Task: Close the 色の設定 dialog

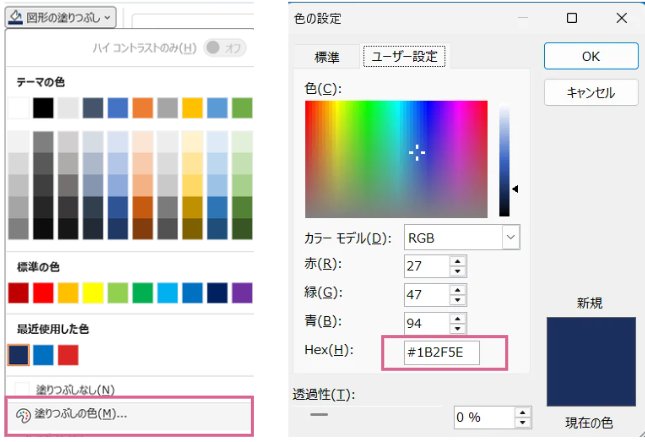Action: pyautogui.click(x=622, y=18)
